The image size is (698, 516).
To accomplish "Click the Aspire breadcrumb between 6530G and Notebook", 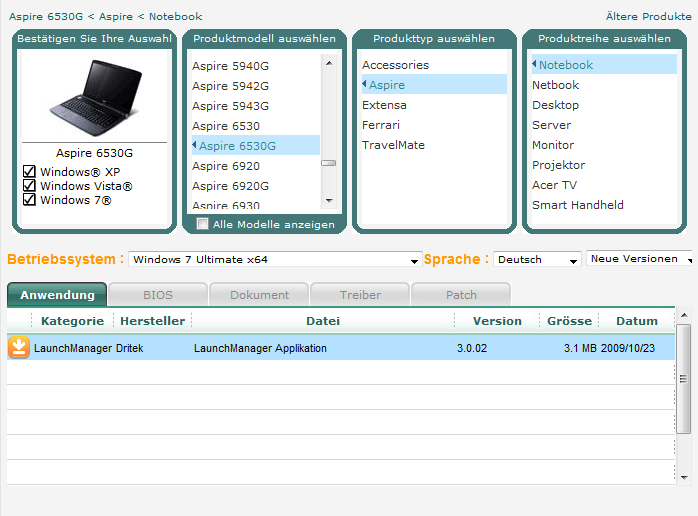I will [x=116, y=16].
